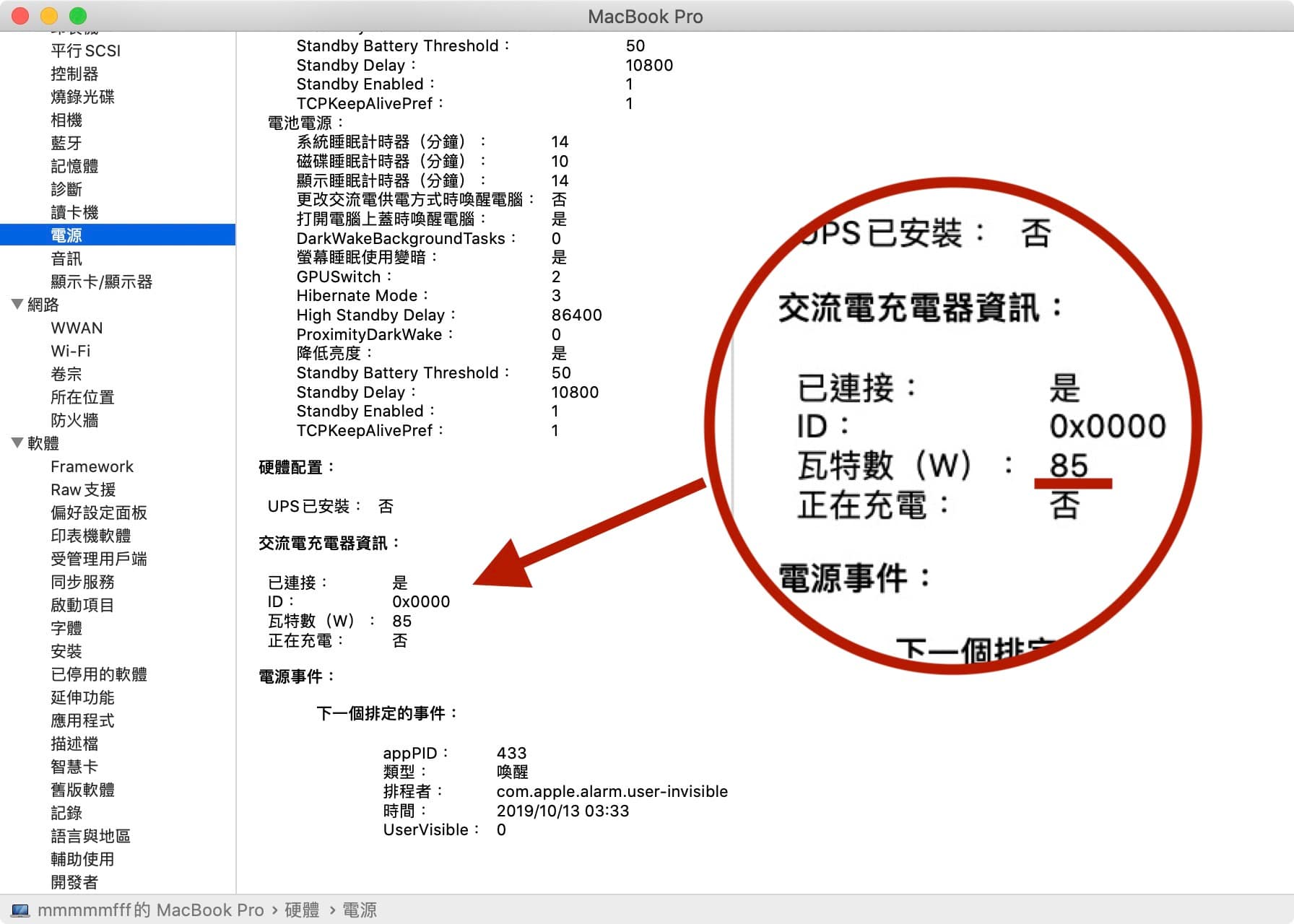This screenshot has height=924, width=1294.
Task: Collapse the 網路 section disclosure triangle
Action: pyautogui.click(x=17, y=305)
